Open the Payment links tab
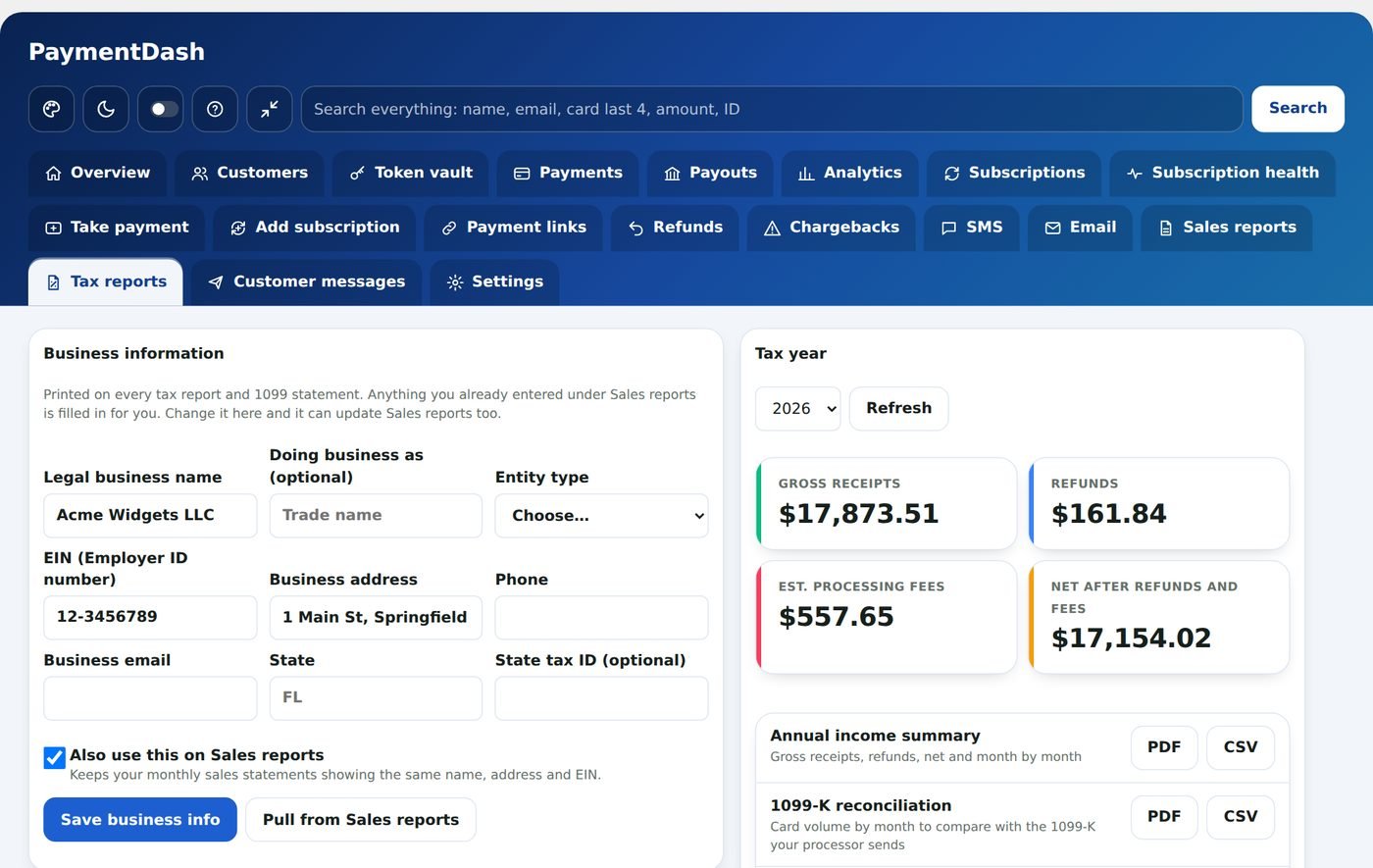The width and height of the screenshot is (1373, 868). tap(514, 228)
